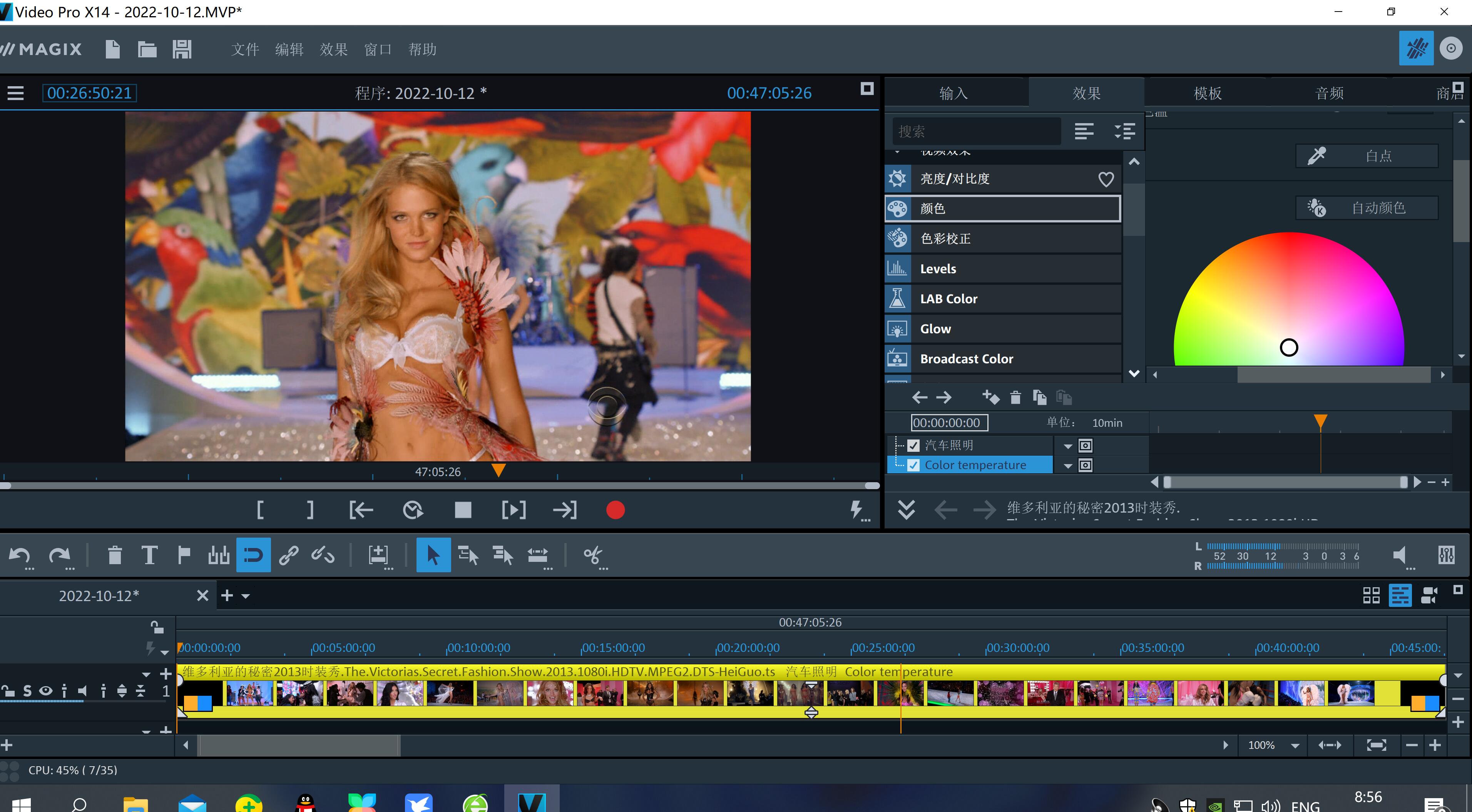Mute track 1 with the speaker icon
The width and height of the screenshot is (1472, 812).
click(x=82, y=691)
